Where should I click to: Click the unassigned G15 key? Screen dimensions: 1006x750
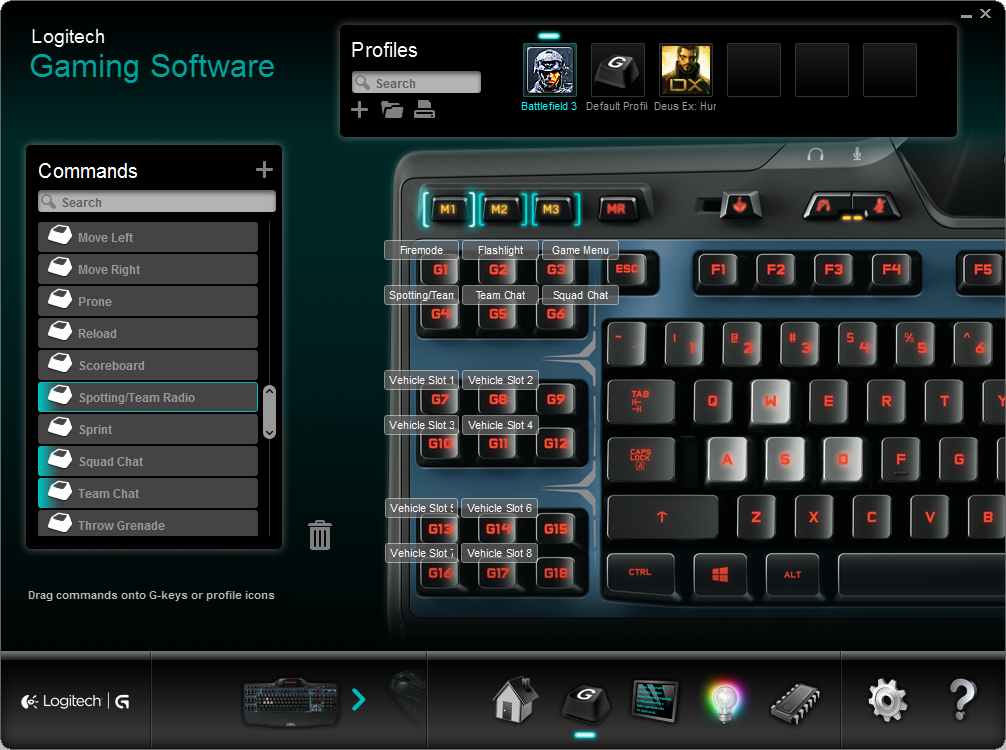coord(556,529)
